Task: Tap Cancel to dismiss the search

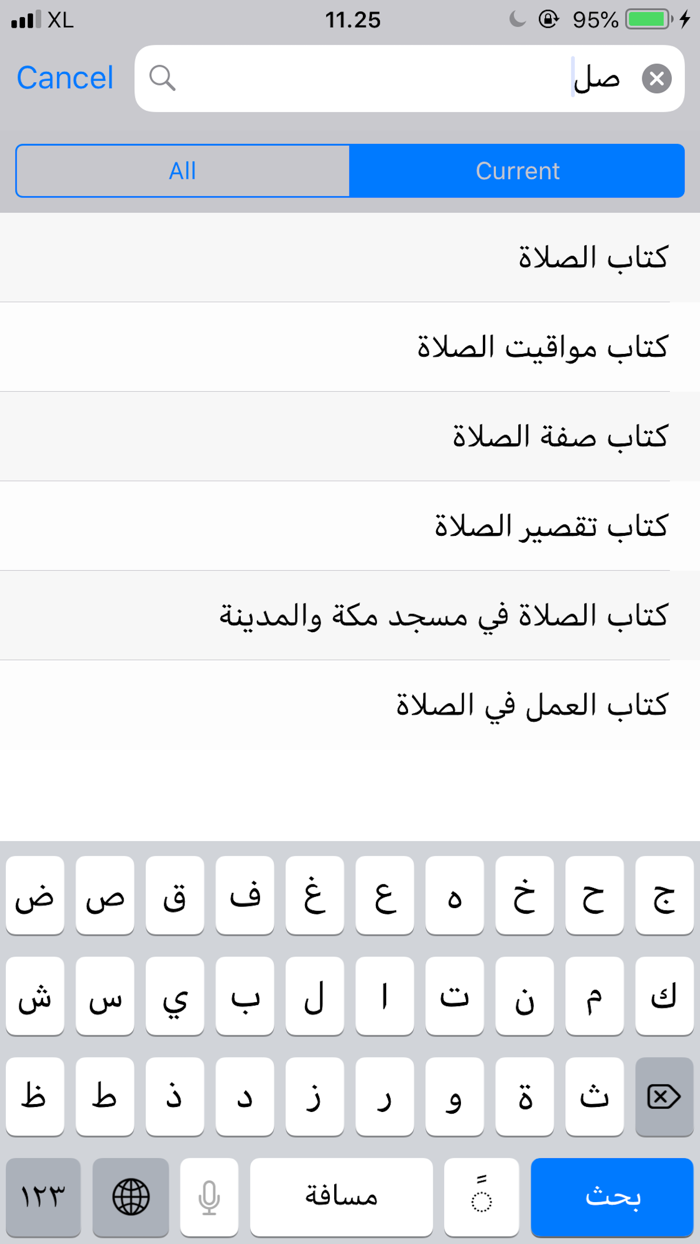Action: pos(63,77)
